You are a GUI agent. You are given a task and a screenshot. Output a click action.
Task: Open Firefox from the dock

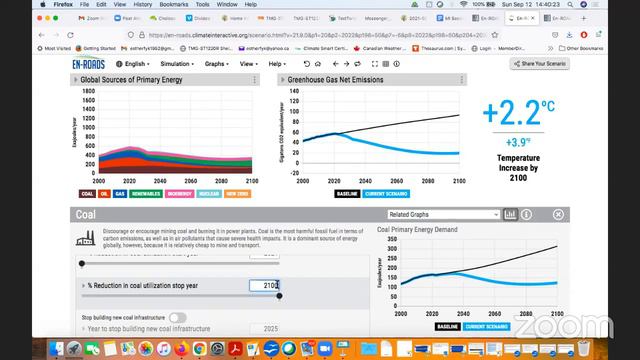(x=182, y=349)
